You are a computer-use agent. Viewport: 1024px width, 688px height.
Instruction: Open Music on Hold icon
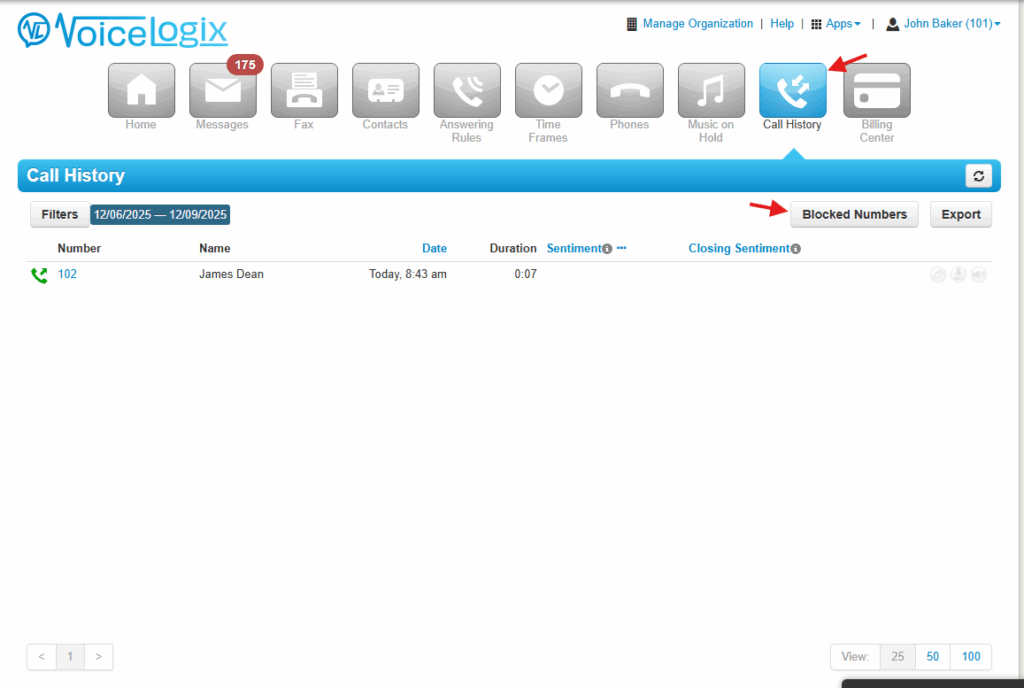tap(711, 91)
